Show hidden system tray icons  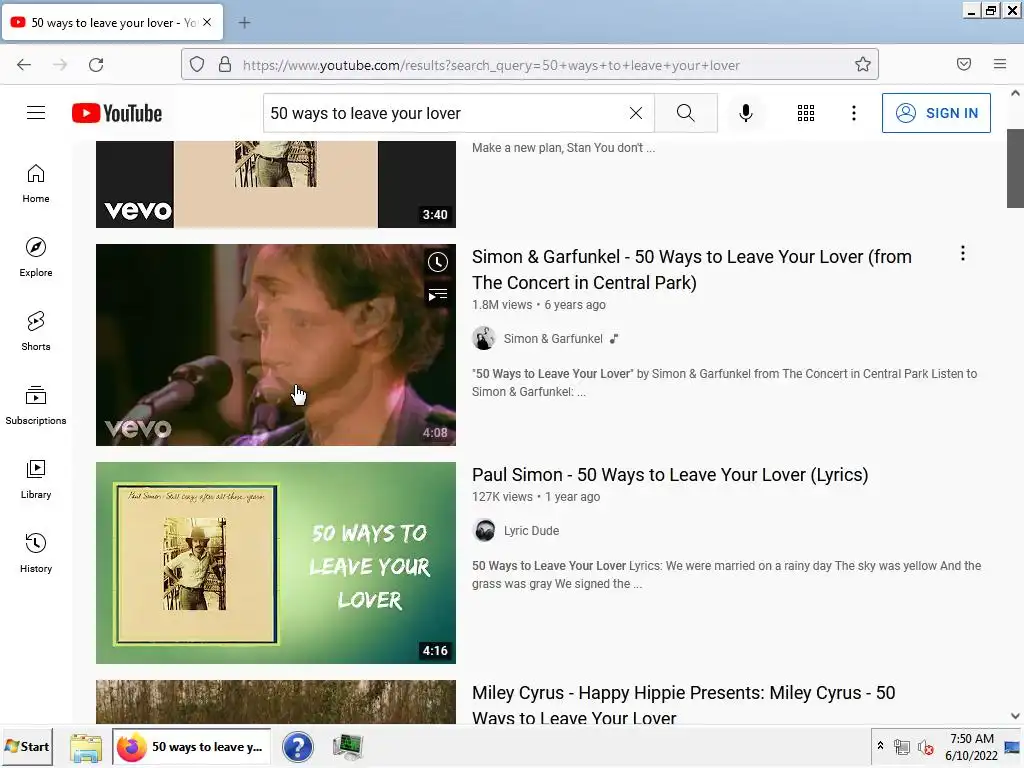tap(880, 745)
